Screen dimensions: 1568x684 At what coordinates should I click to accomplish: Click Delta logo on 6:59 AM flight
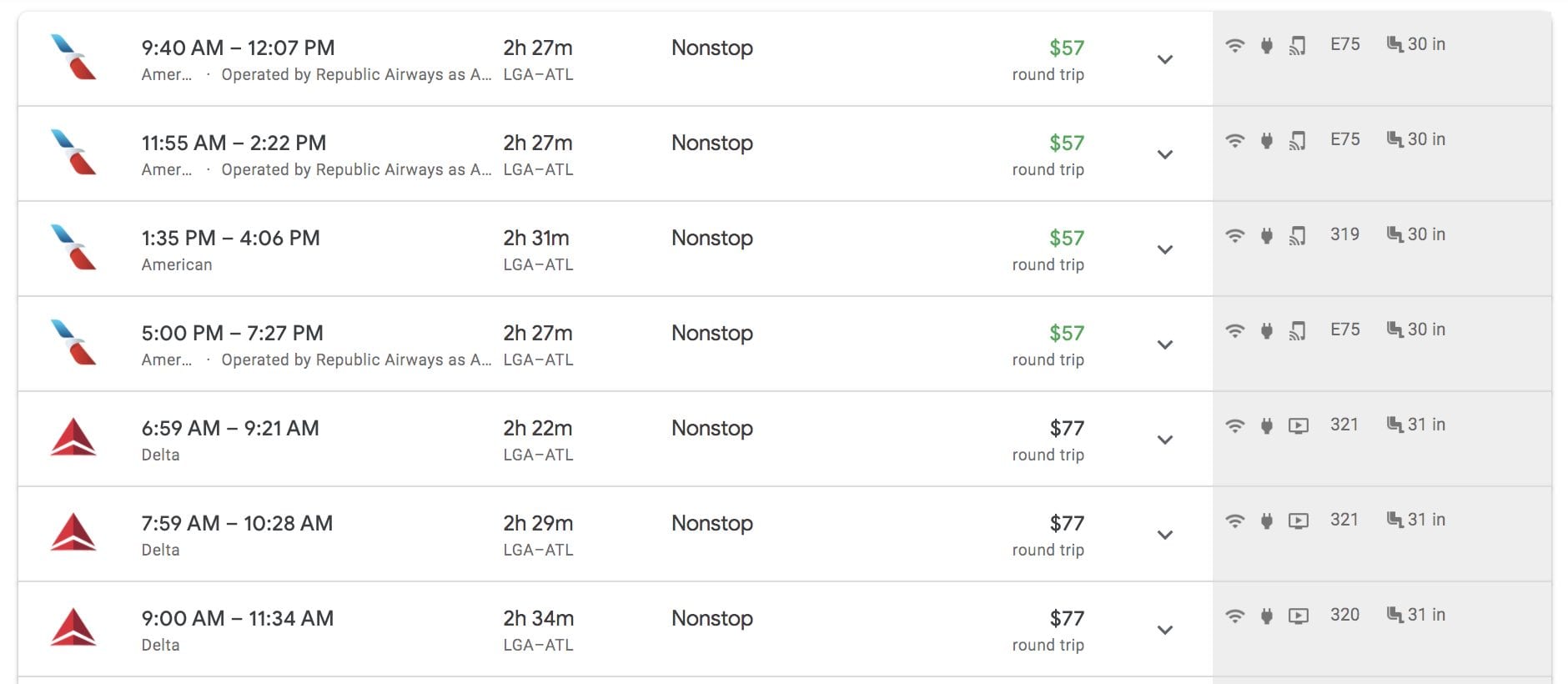tap(73, 437)
